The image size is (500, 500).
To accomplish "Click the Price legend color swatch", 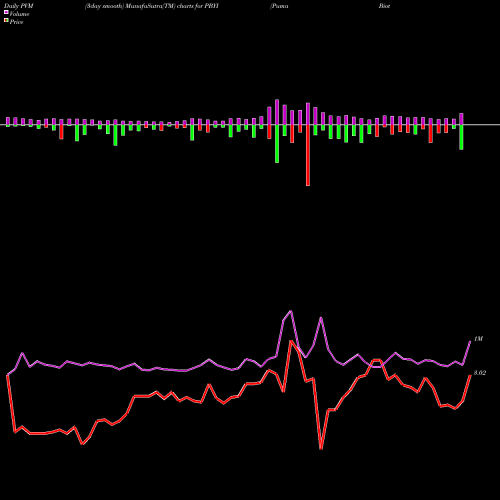I will 6,21.
